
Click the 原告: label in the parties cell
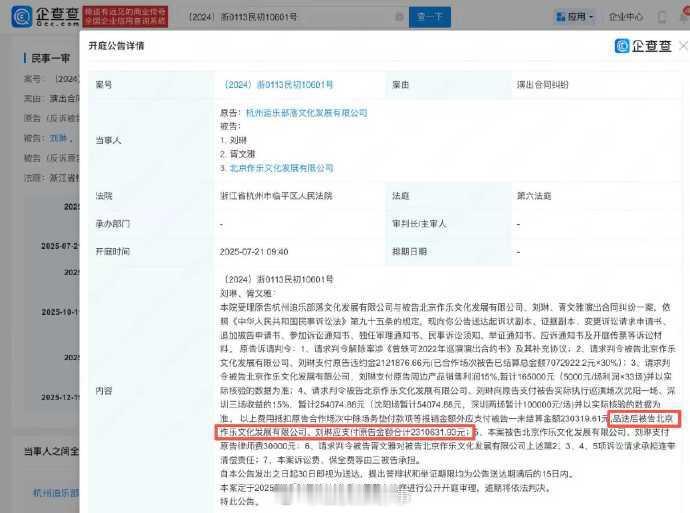[231, 113]
